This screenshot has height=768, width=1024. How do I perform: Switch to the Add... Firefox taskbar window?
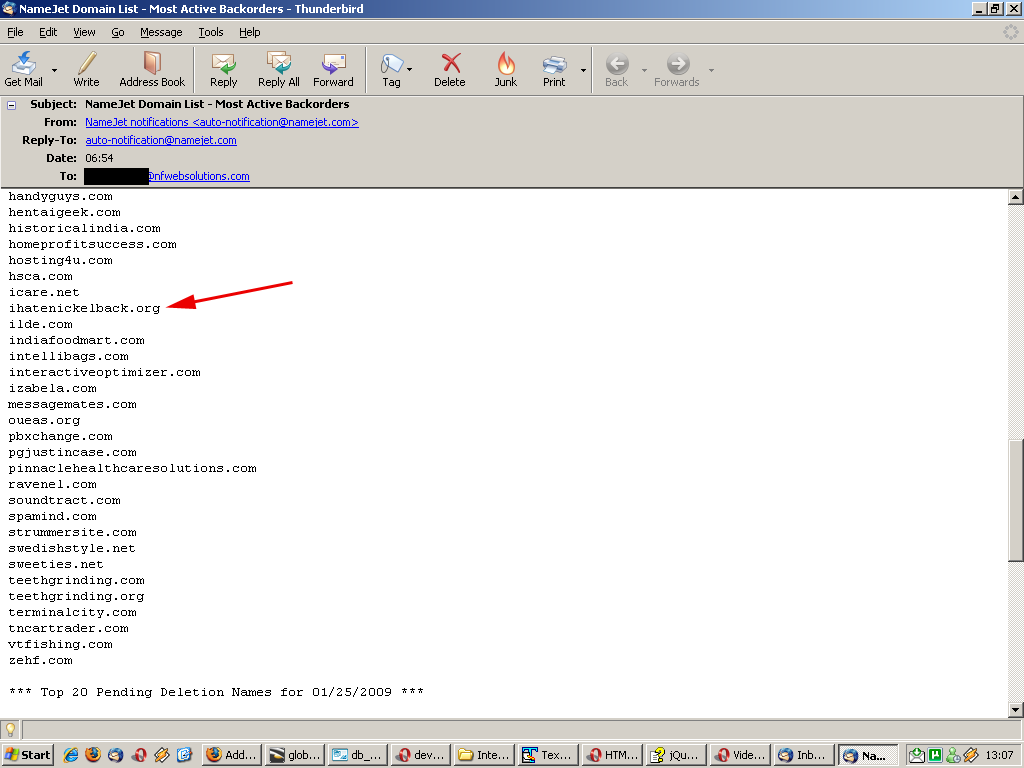click(232, 755)
